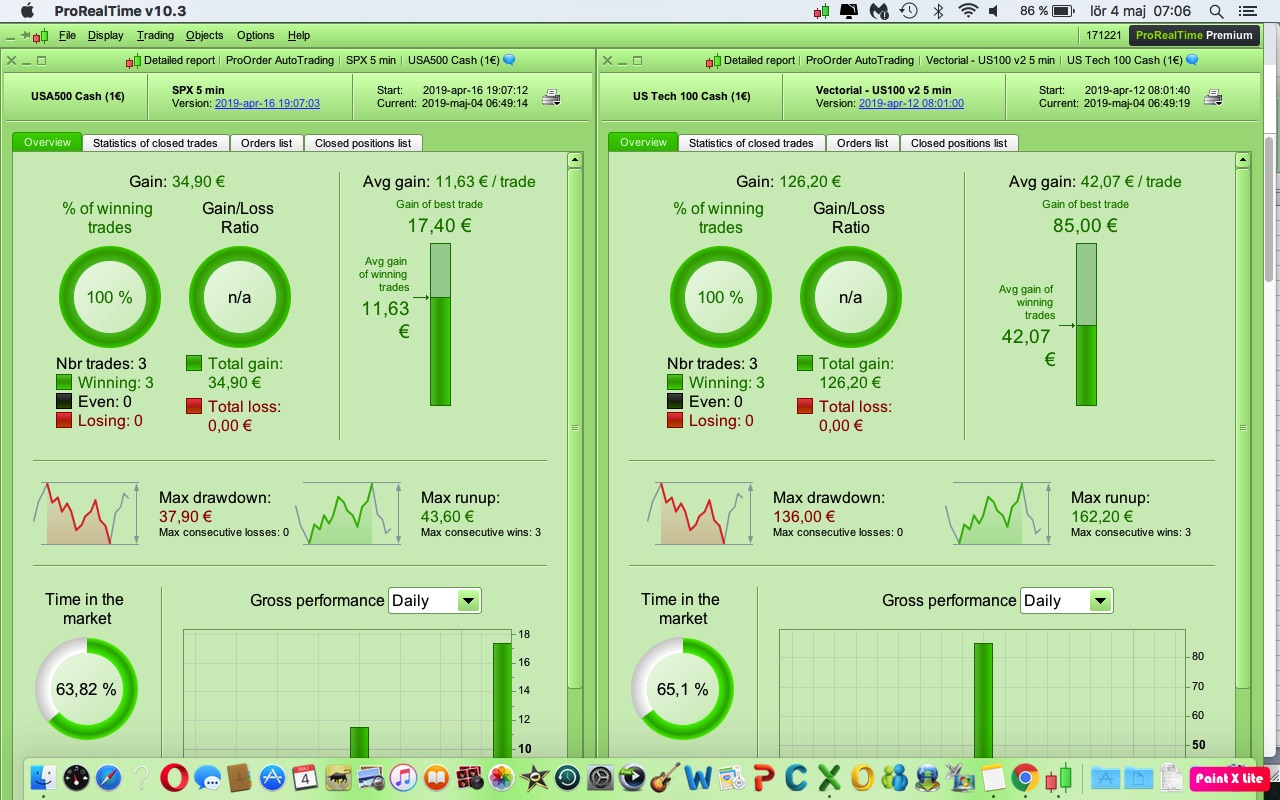Click the Time in the market 63,82 % gauge
The width and height of the screenshot is (1280, 800).
86,689
